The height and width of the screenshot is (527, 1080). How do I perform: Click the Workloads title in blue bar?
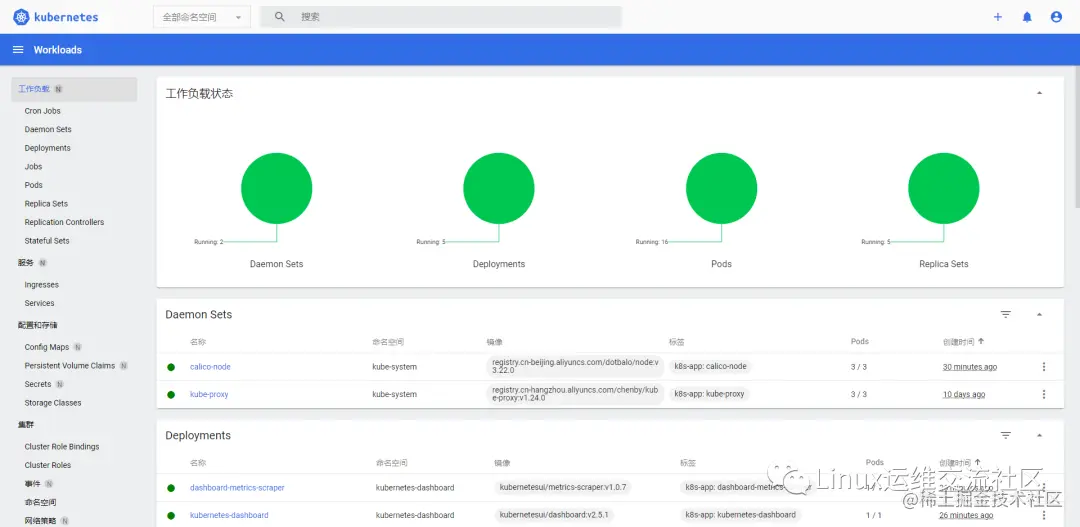(x=58, y=50)
